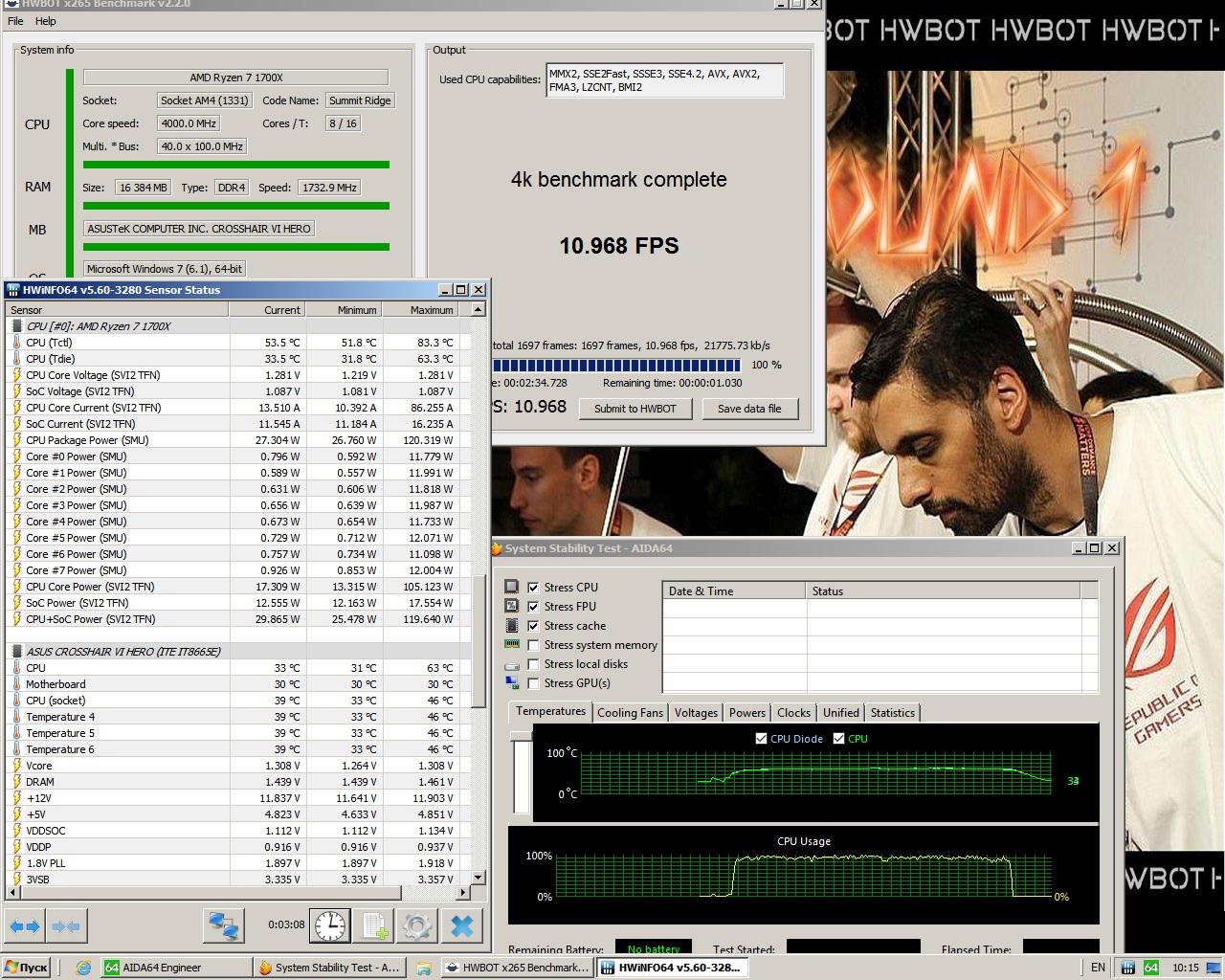Screen dimensions: 1225x980
Task: Click the lightning icon beside Vcore
Action: (x=17, y=766)
